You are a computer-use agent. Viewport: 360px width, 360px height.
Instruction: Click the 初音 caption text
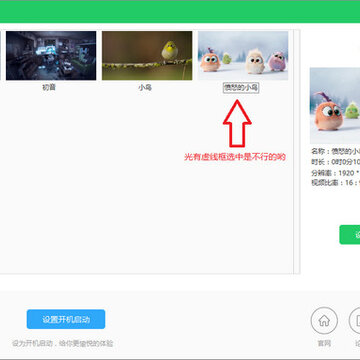(49, 88)
